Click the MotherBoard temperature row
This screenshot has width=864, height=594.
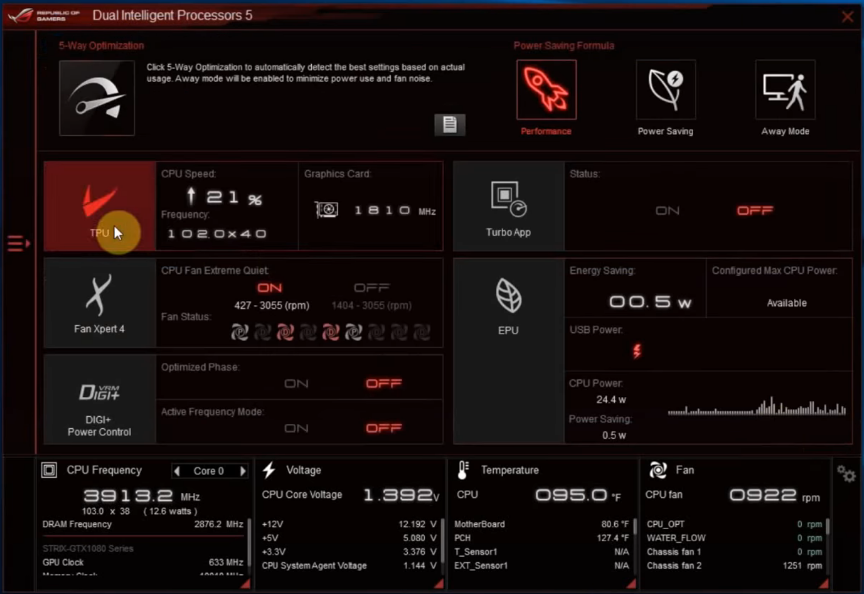coord(542,524)
